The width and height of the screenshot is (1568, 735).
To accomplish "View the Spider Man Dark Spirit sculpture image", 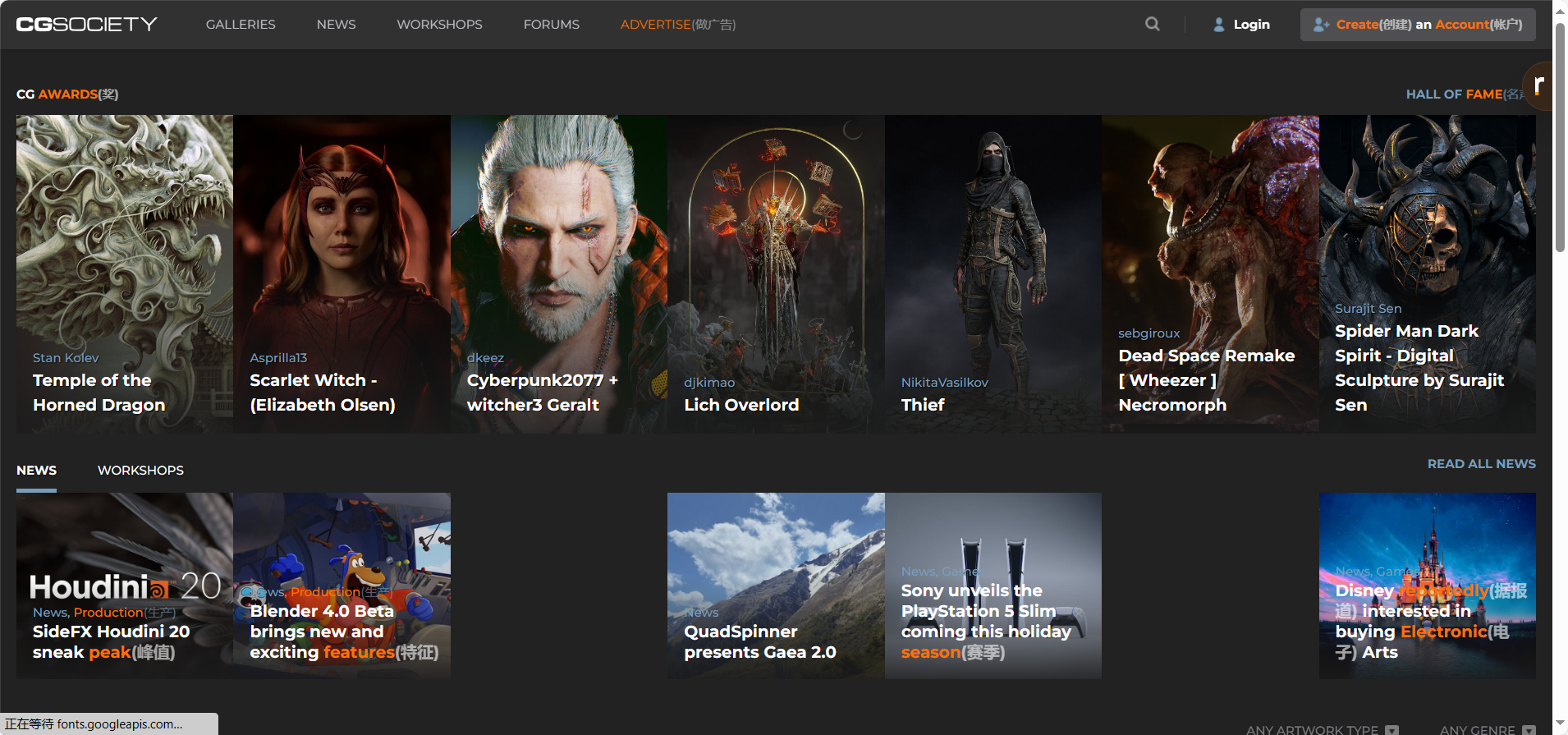I will (1428, 274).
